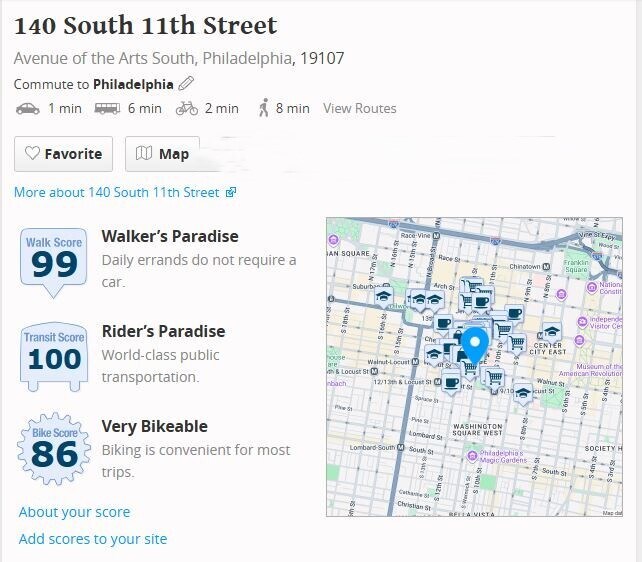Open More about 140 South 11th Street
642x562 pixels.
124,192
